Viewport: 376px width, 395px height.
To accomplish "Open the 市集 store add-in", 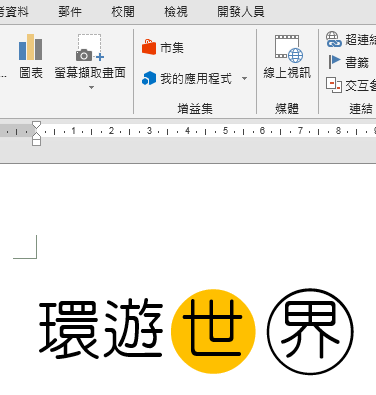I will click(163, 48).
